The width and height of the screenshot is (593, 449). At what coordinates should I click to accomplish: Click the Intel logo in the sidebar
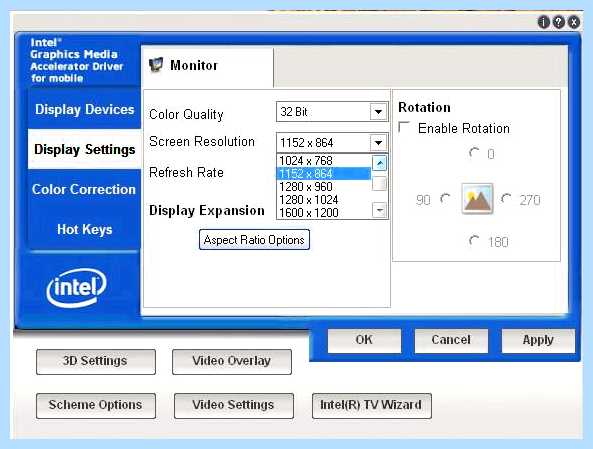(76, 287)
